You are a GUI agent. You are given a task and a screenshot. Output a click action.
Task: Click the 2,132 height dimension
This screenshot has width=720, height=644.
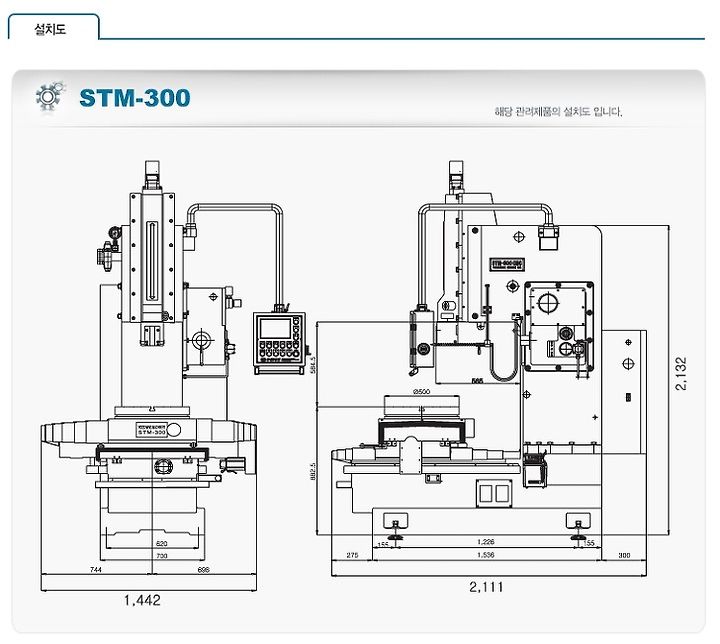pyautogui.click(x=681, y=373)
